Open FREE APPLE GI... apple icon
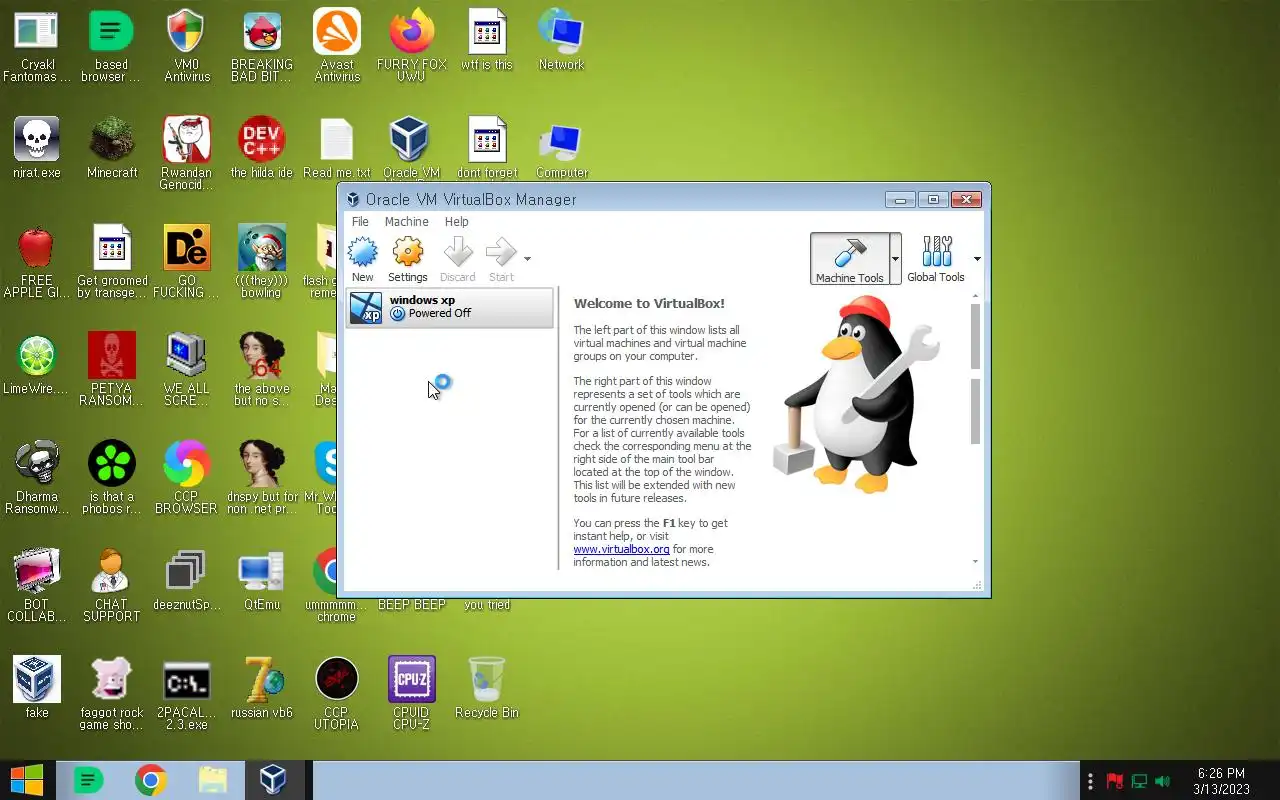 click(x=37, y=262)
